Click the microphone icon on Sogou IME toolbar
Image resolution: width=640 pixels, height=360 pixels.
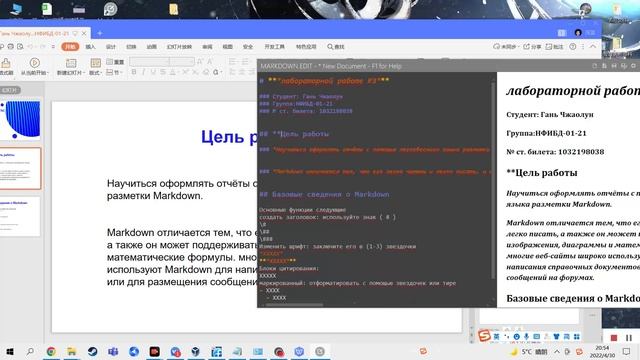point(527,336)
